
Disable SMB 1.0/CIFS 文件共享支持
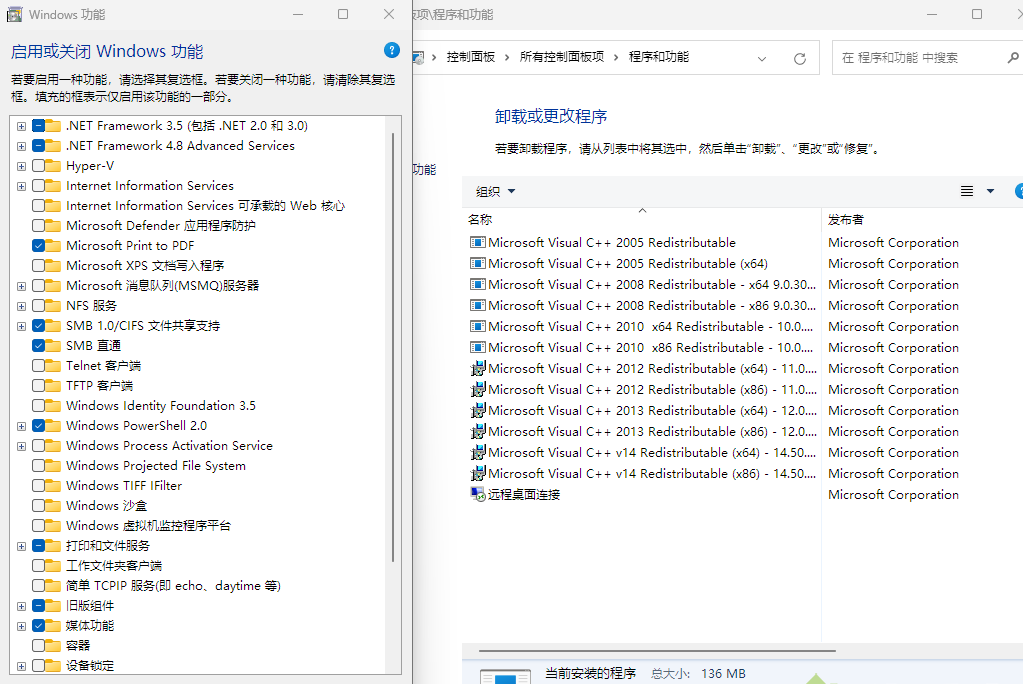40,325
